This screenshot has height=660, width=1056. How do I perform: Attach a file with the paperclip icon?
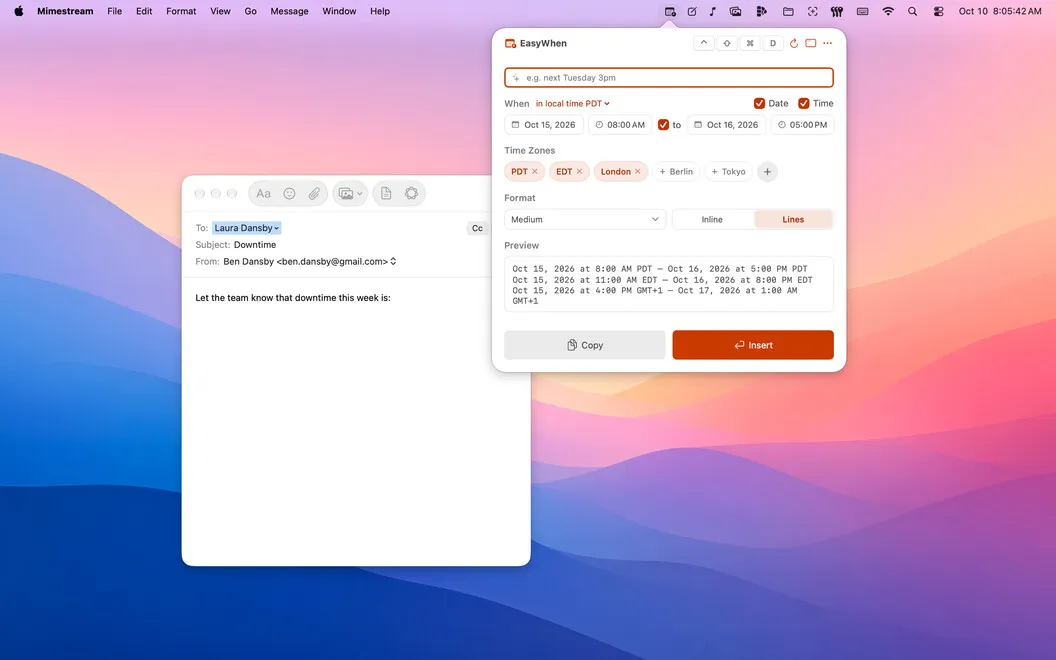[x=314, y=194]
